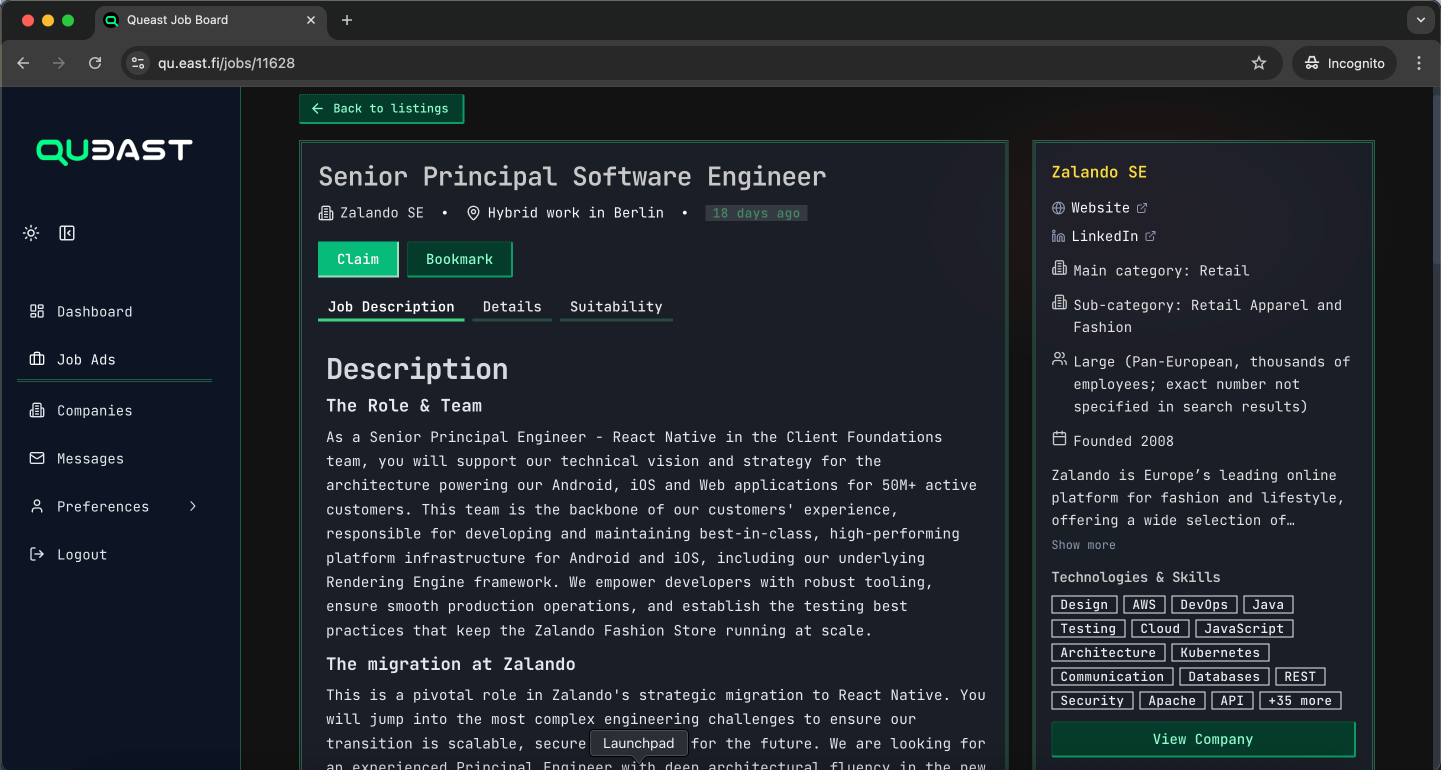Open the Suitability tab

click(615, 306)
